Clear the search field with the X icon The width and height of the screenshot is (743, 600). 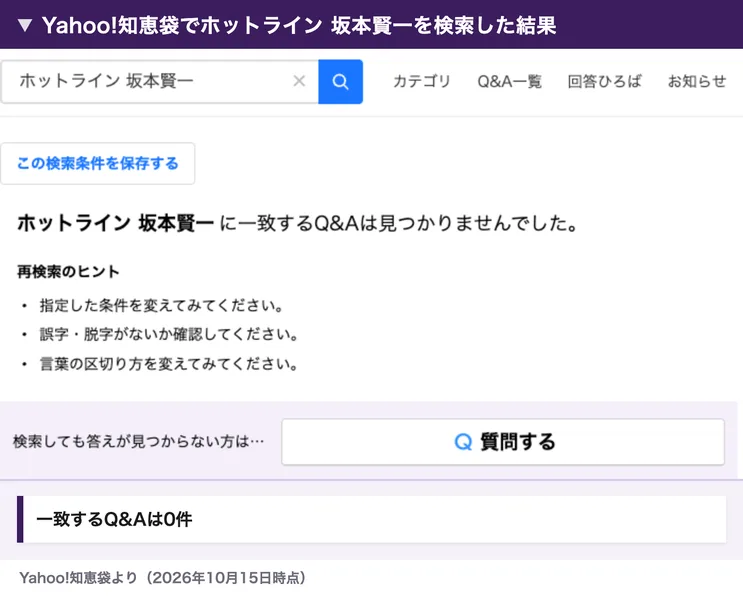click(299, 81)
